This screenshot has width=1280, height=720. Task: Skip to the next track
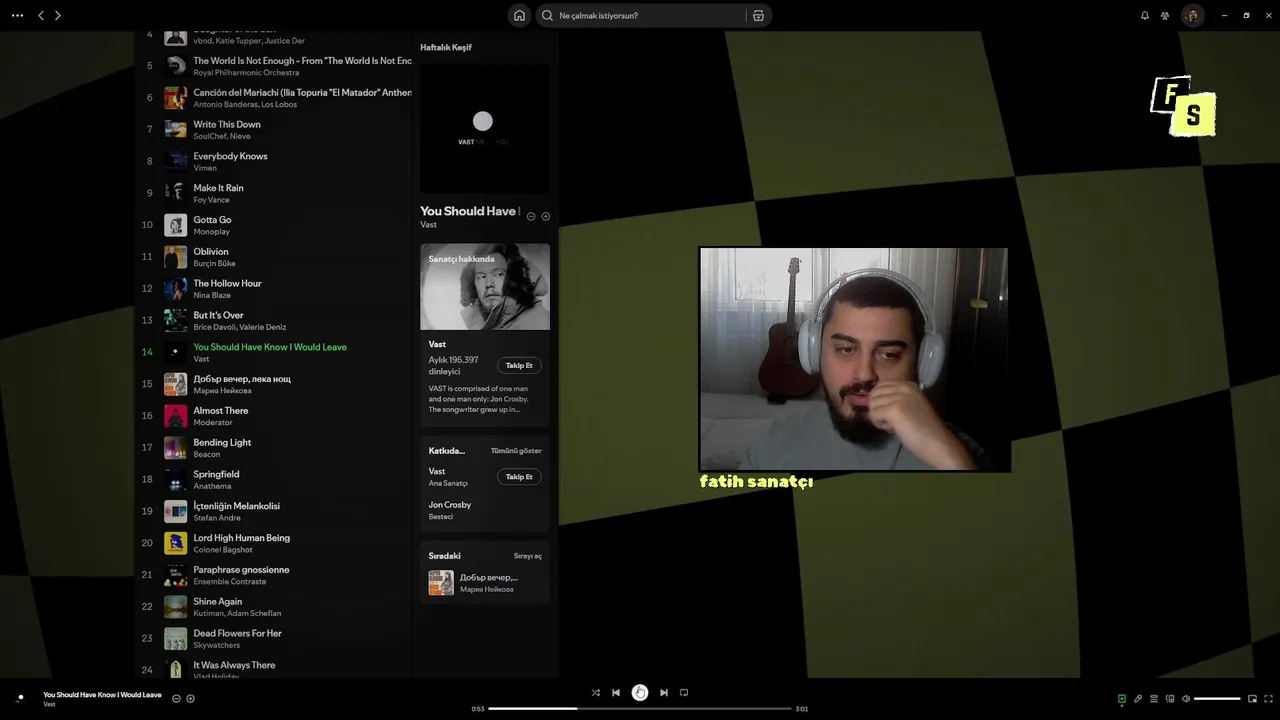[664, 692]
